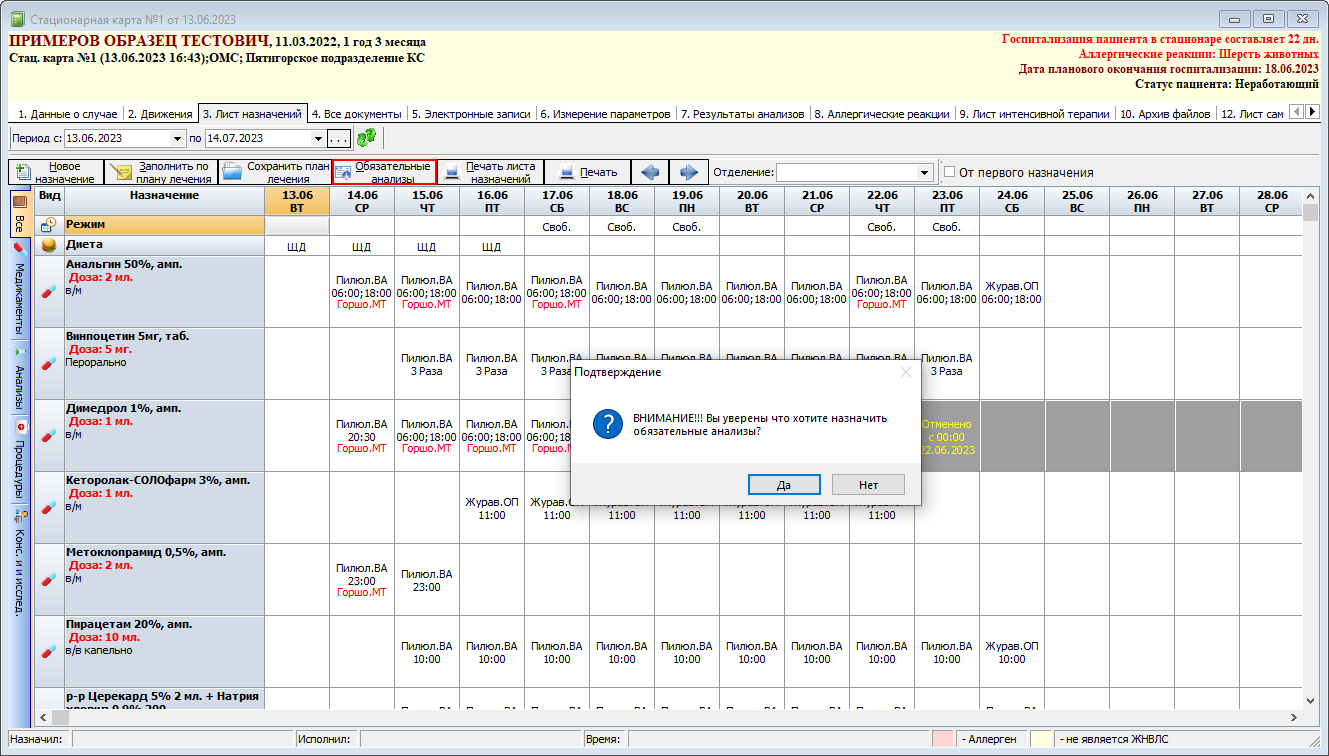The width and height of the screenshot is (1329, 756).
Task: Select the Все vertical side tab
Action: pos(19,213)
